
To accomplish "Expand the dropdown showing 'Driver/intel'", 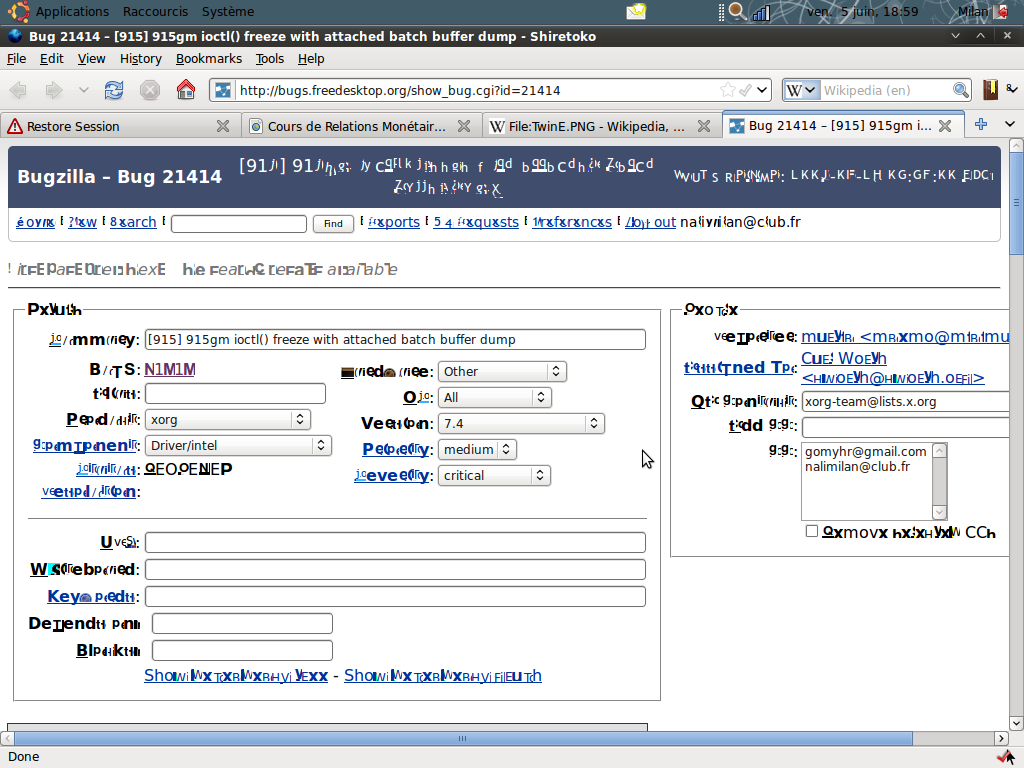I will click(238, 445).
